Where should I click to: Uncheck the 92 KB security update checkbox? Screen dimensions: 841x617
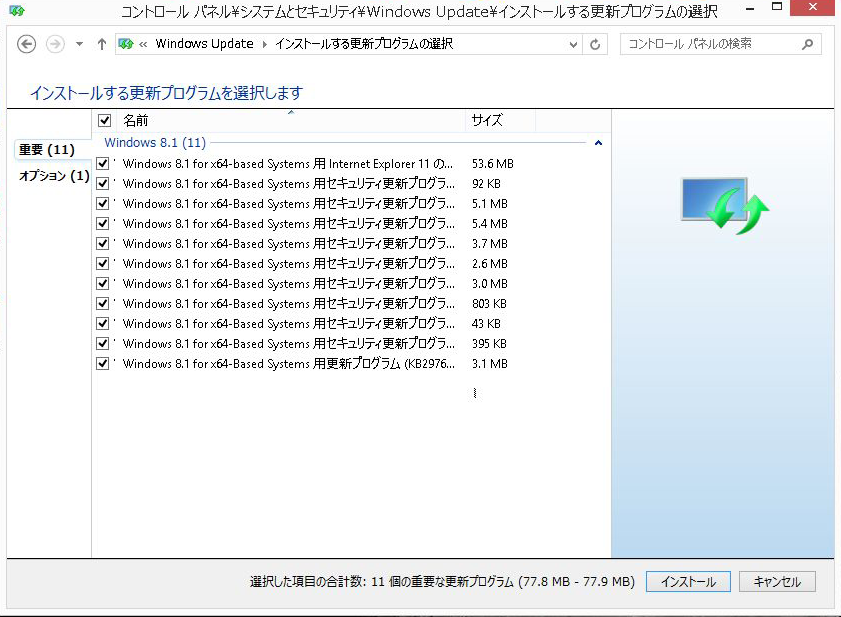[102, 183]
